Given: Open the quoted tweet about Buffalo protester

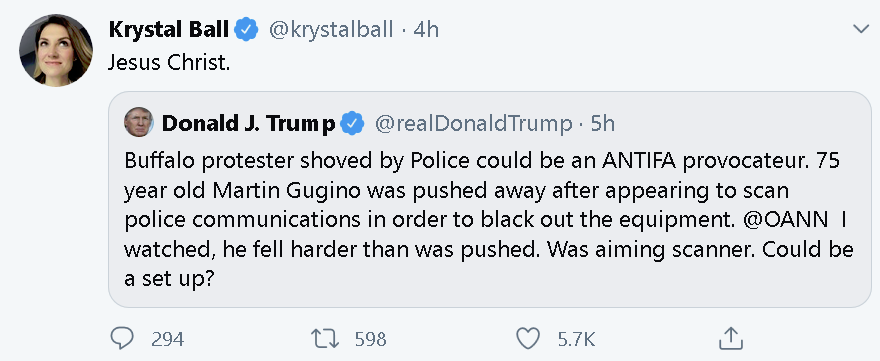Looking at the screenshot, I should (489, 199).
